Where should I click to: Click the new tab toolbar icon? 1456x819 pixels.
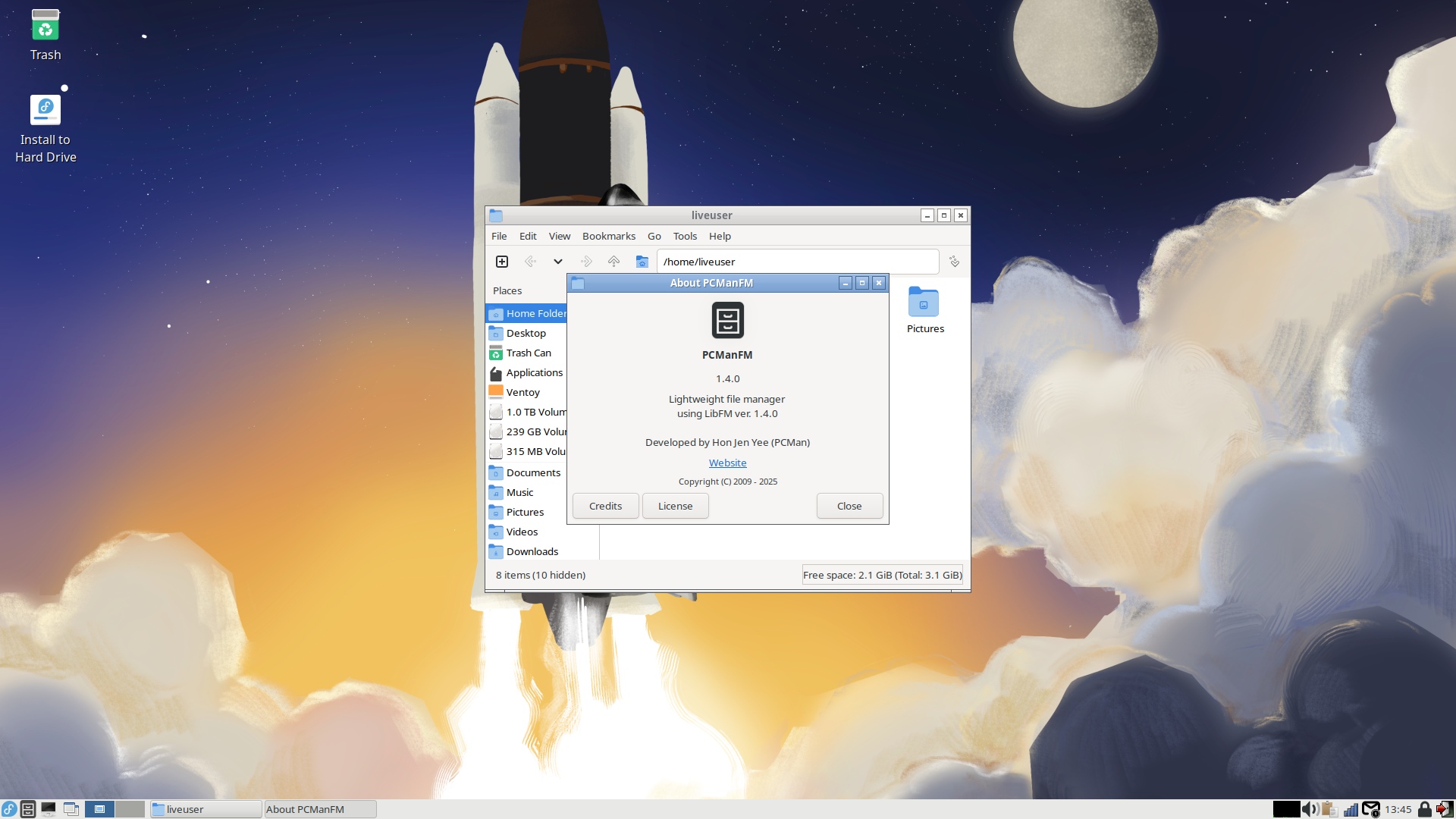tap(502, 262)
